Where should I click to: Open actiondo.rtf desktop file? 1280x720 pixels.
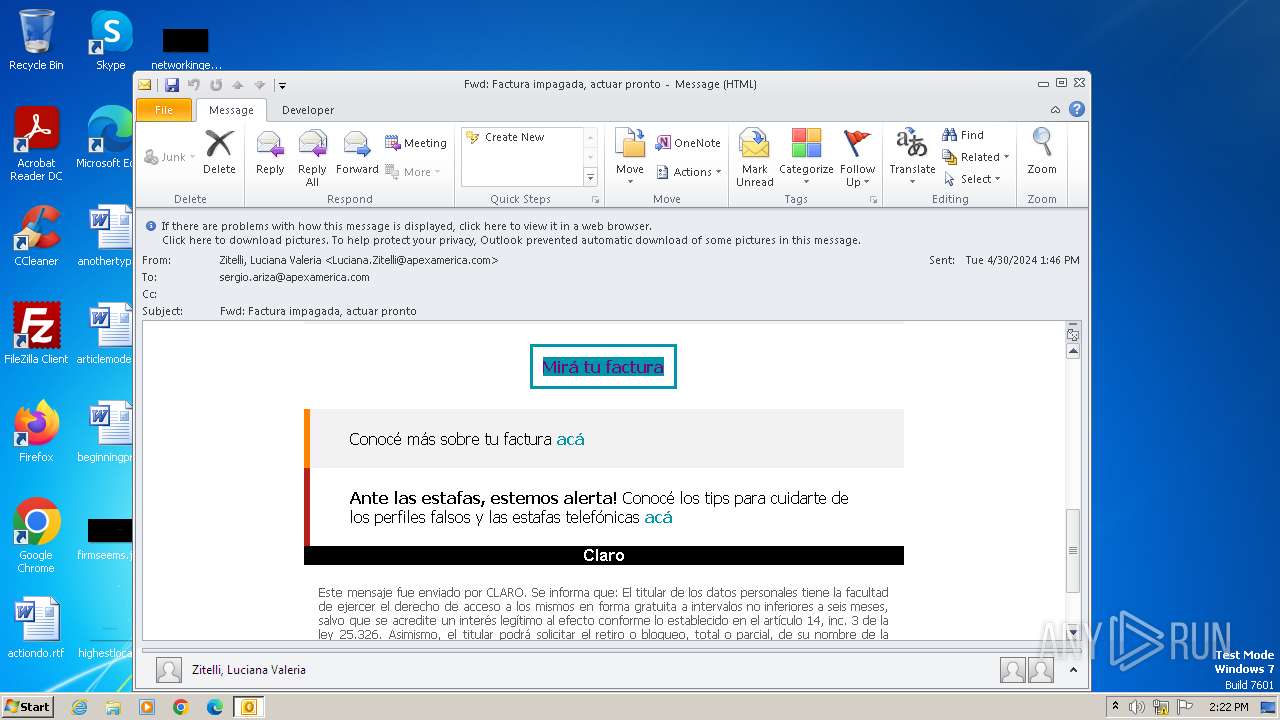36,628
